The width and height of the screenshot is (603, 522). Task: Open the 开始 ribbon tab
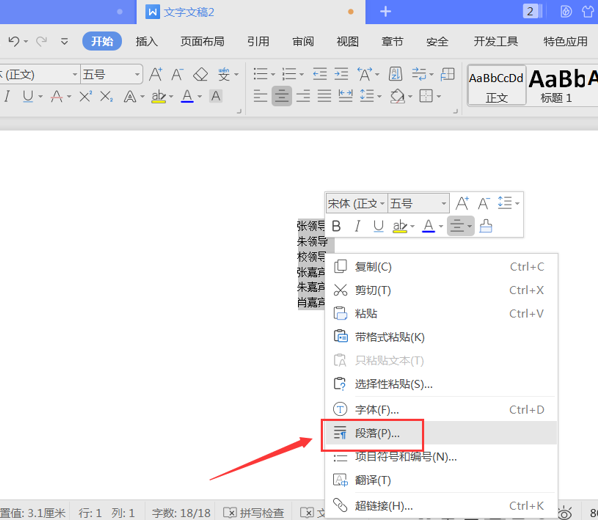point(102,41)
